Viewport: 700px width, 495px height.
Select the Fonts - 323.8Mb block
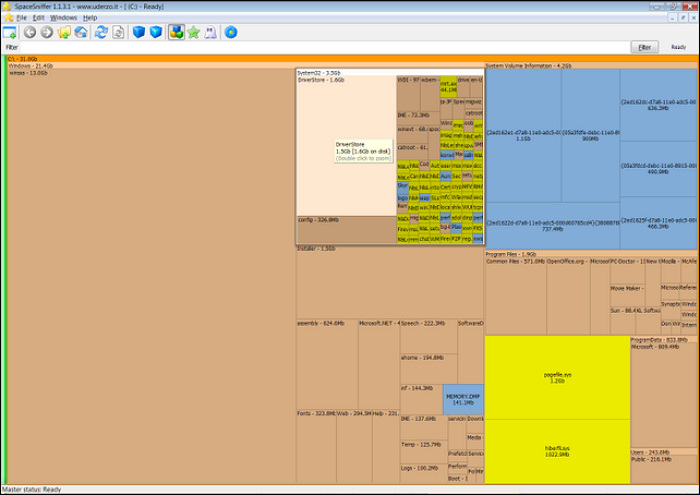(x=316, y=446)
